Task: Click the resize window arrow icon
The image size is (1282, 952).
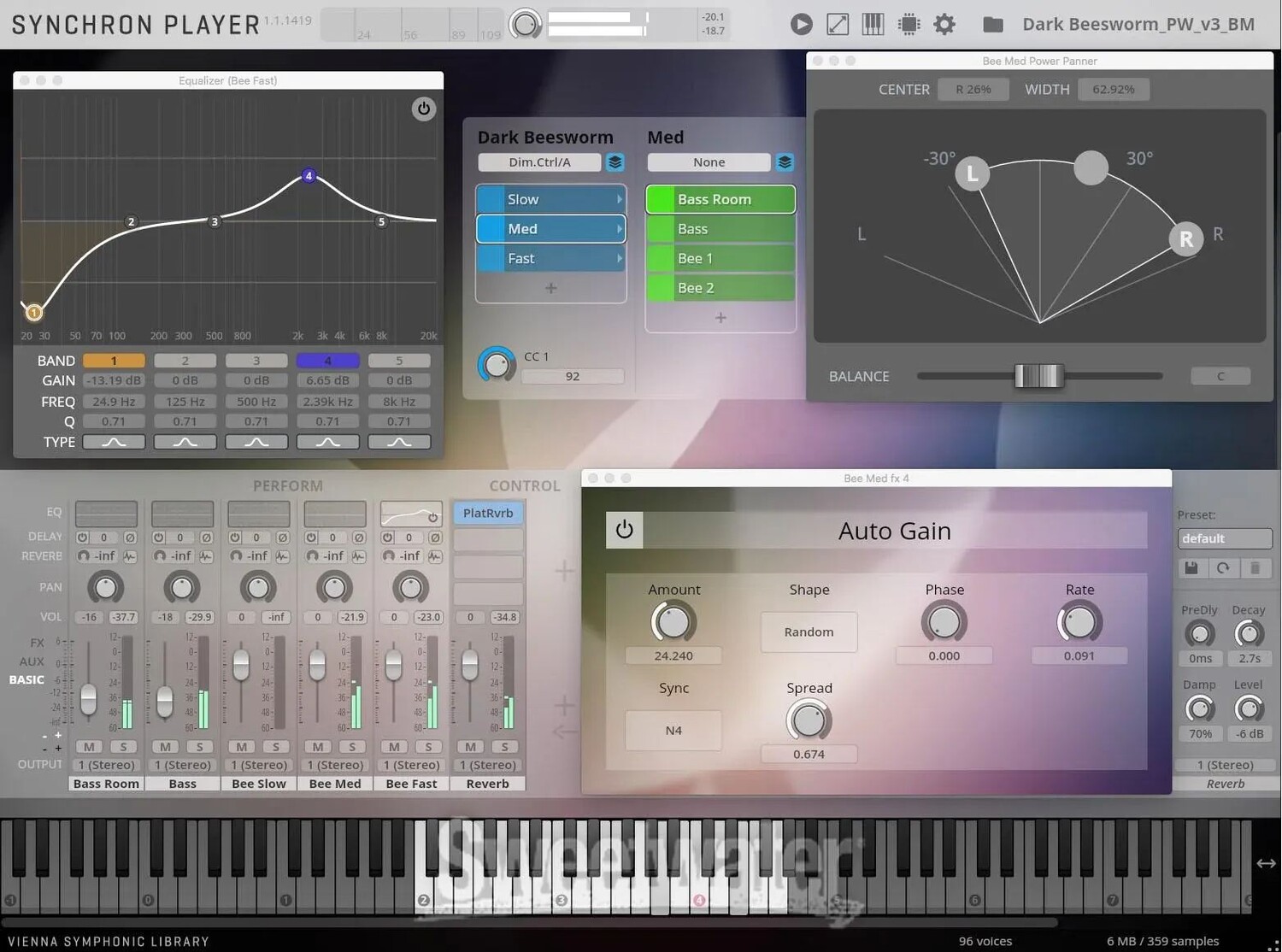Action: click(x=838, y=25)
